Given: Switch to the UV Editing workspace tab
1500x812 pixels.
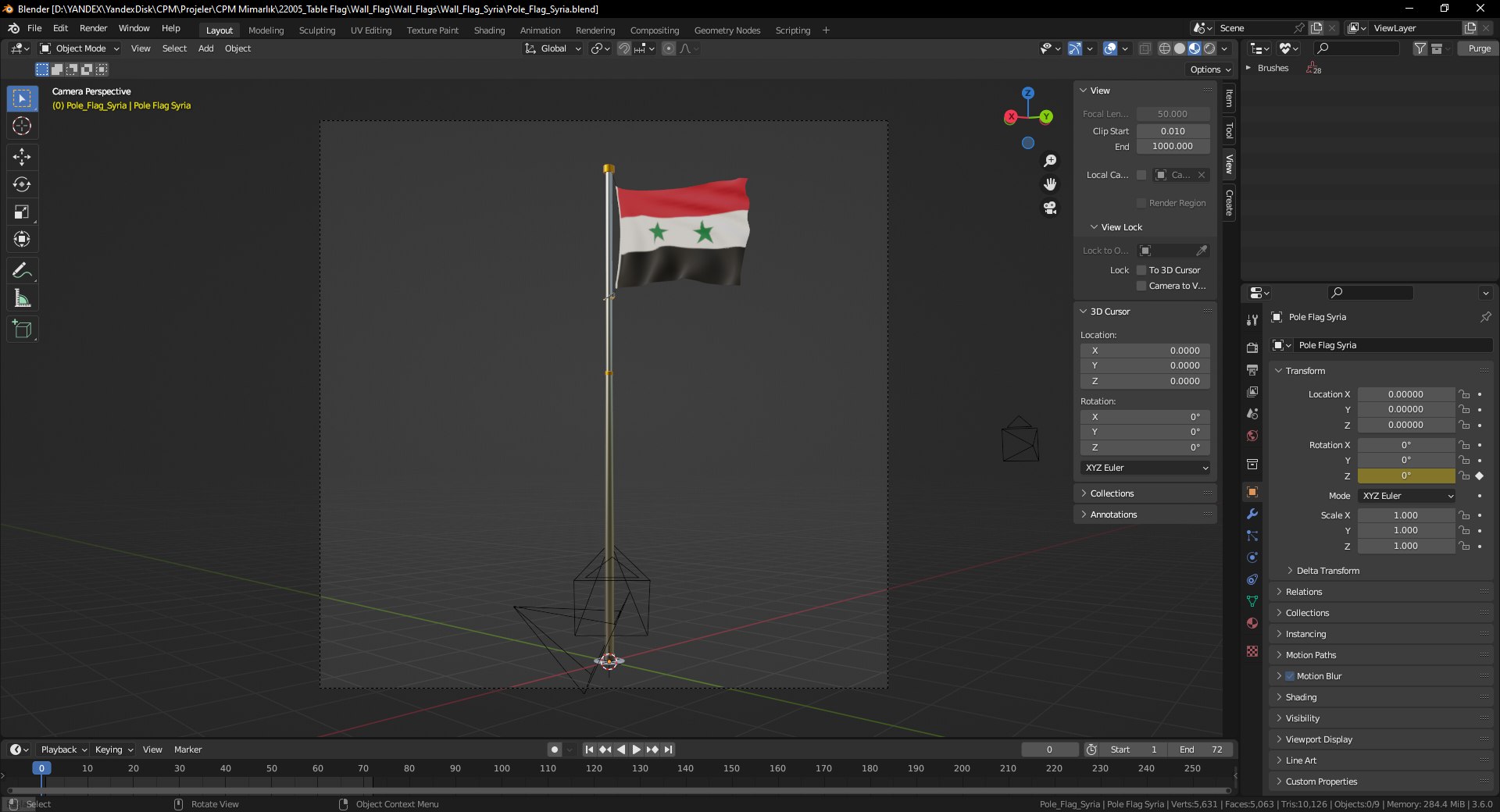Looking at the screenshot, I should (371, 30).
